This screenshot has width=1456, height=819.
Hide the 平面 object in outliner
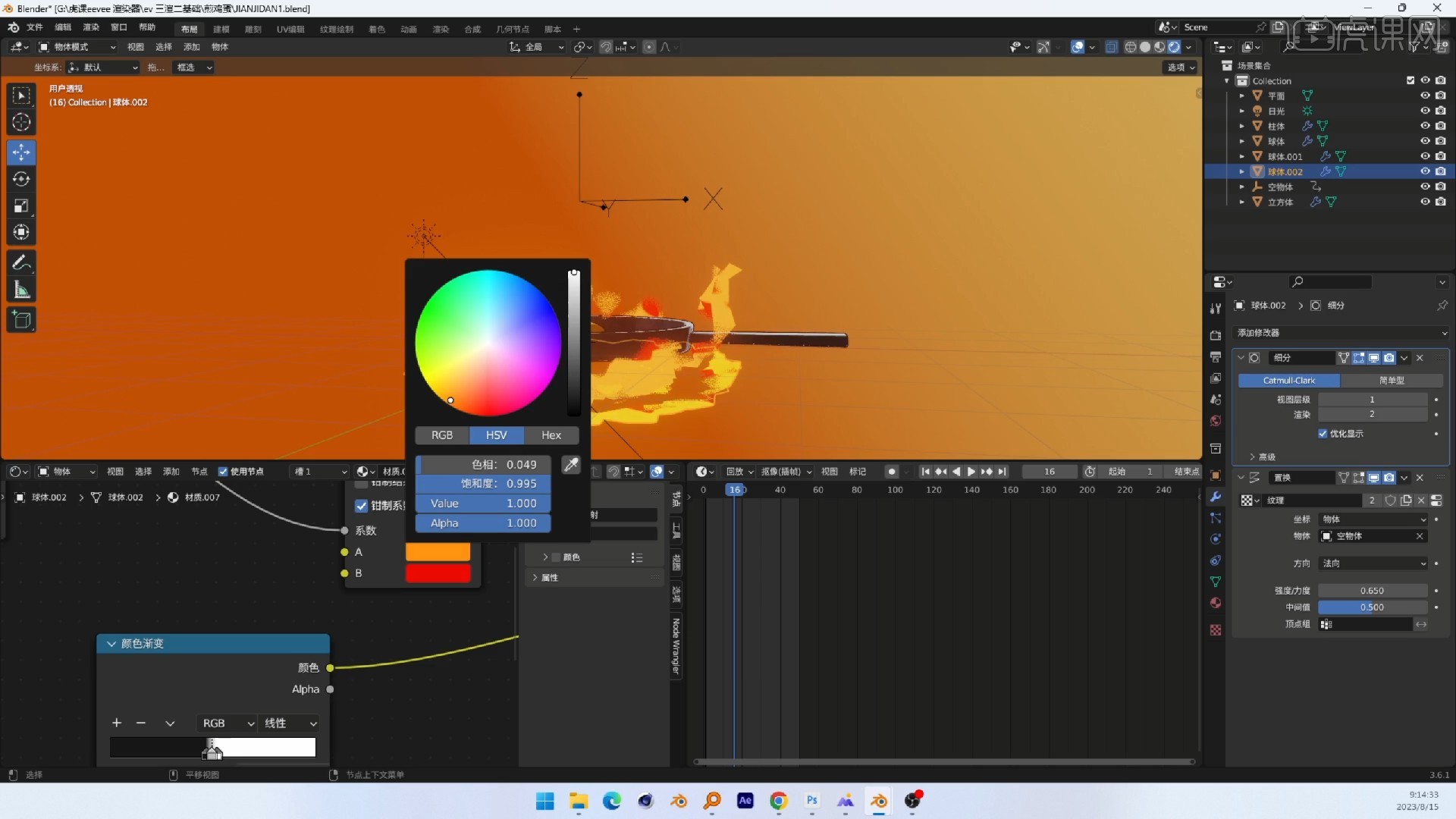coord(1425,96)
